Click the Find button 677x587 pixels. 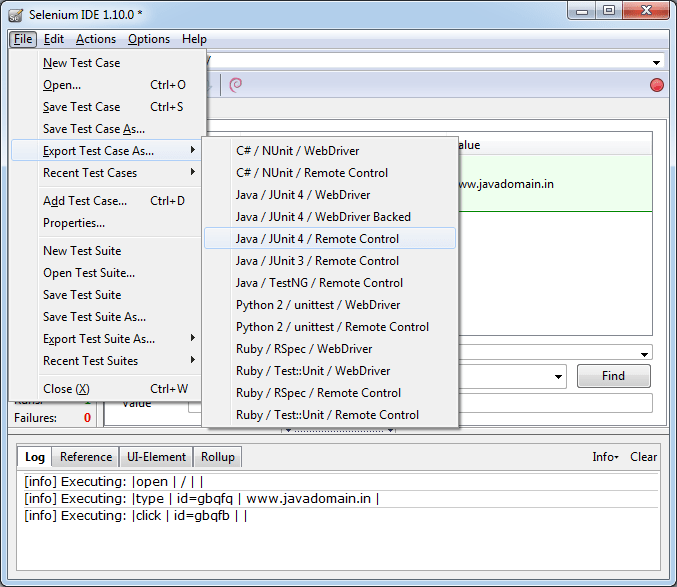(x=614, y=376)
